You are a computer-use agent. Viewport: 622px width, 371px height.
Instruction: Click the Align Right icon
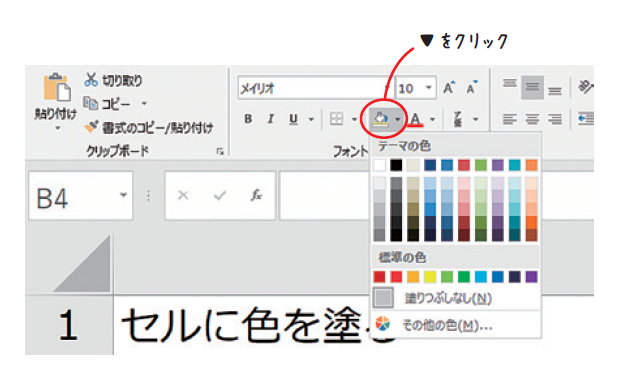pyautogui.click(x=555, y=119)
